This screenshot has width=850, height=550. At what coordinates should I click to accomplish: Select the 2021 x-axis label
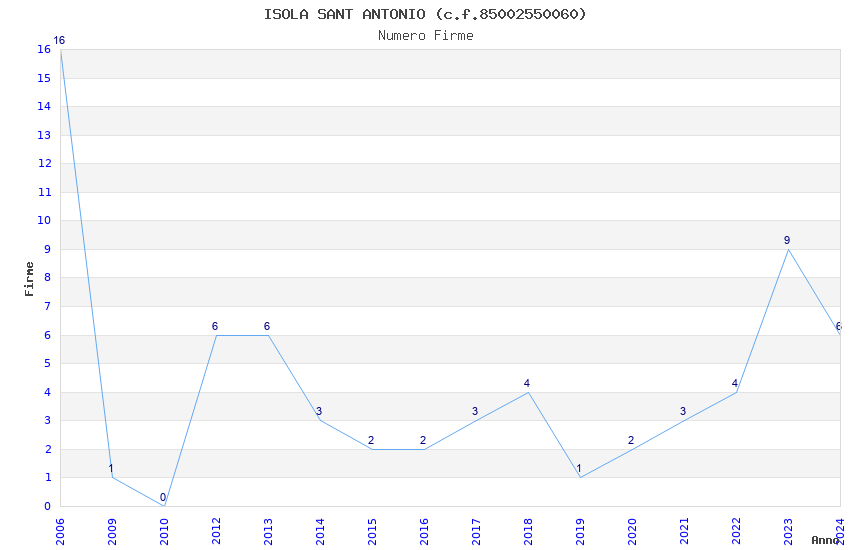click(684, 532)
